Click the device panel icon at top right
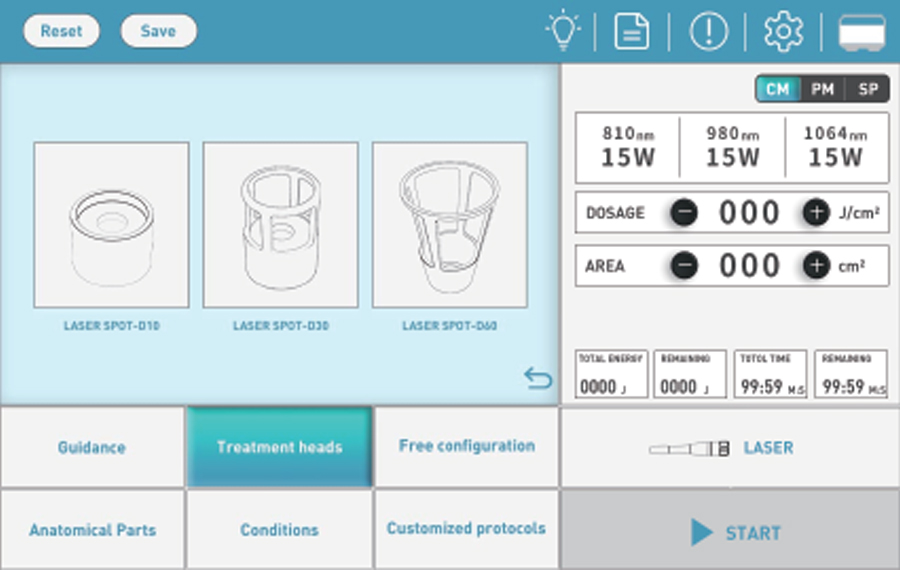This screenshot has height=570, width=900. coord(861,32)
